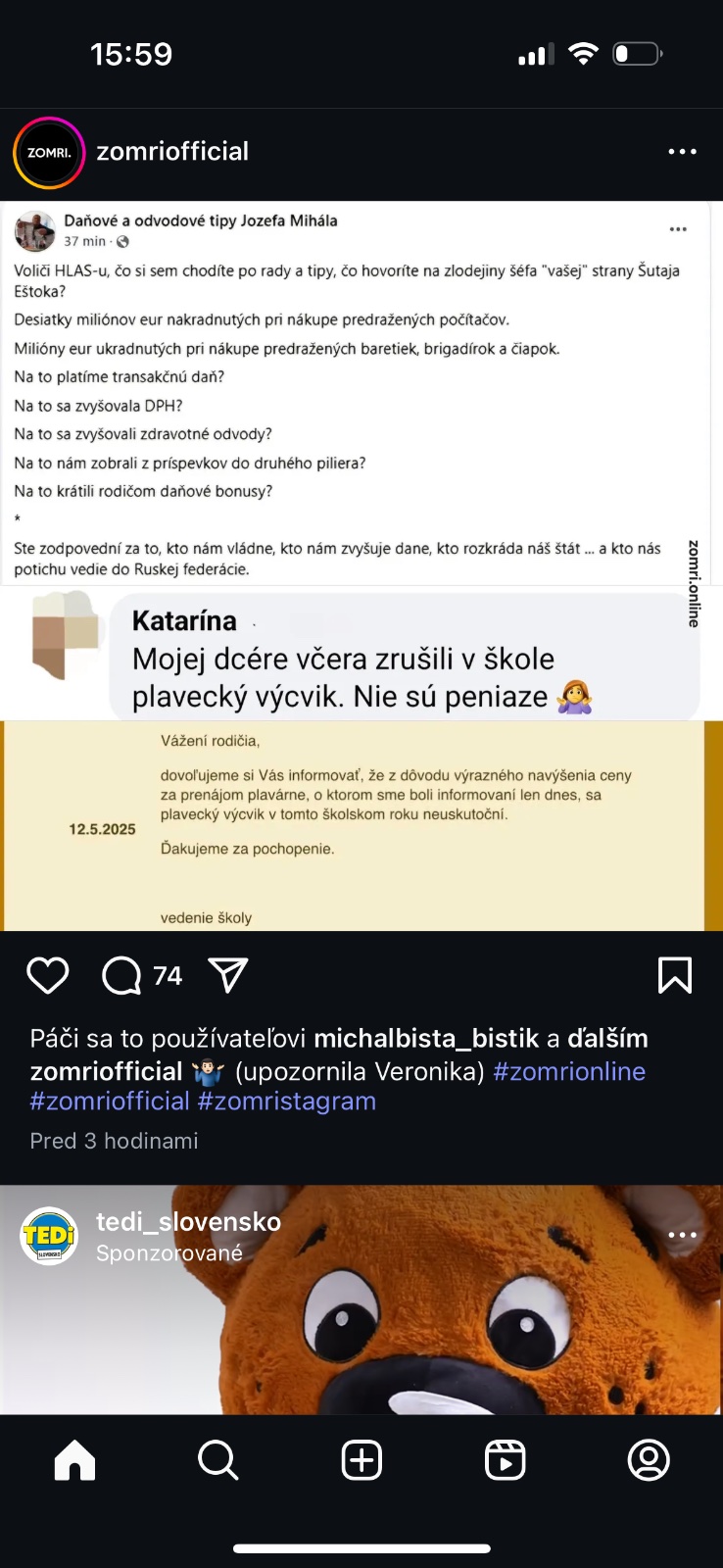View the 74 comments count
The image size is (723, 1568).
point(168,975)
